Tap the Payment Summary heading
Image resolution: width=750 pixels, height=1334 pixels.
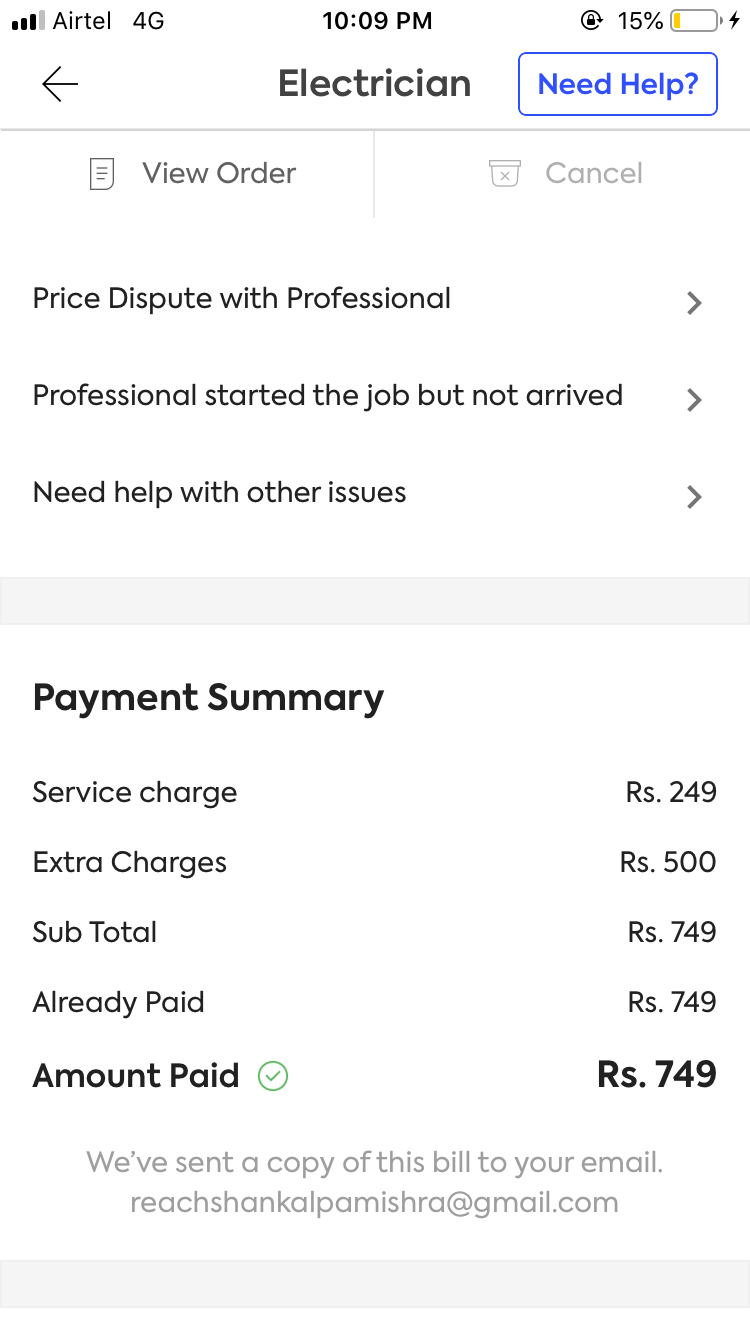click(208, 698)
